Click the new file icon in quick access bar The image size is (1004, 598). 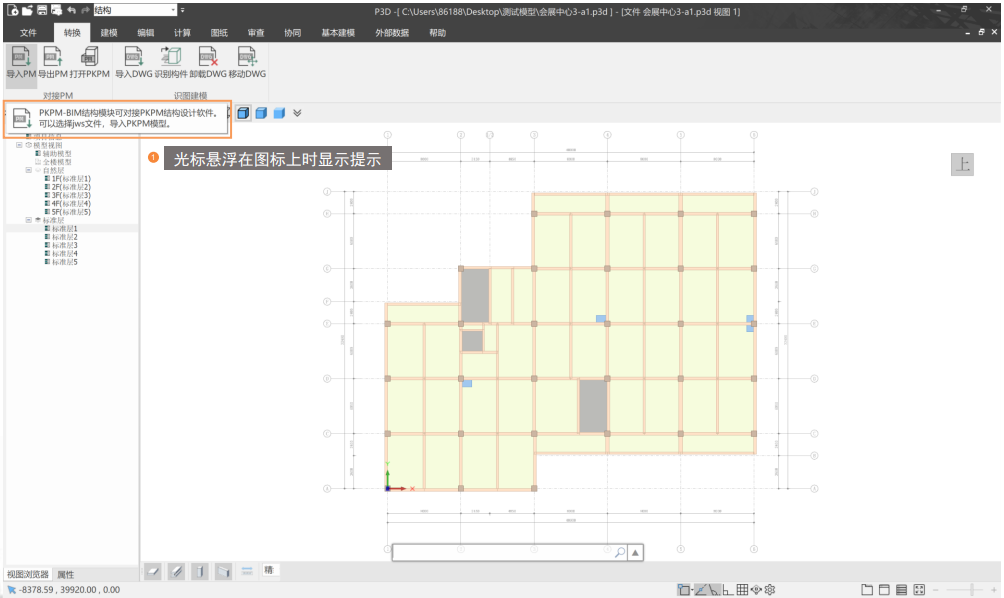13,10
